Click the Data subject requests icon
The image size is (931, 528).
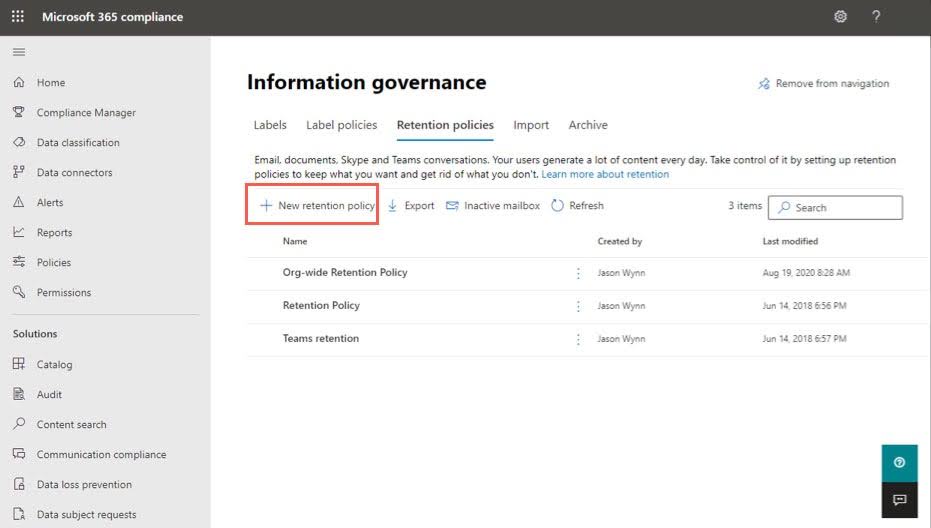pyautogui.click(x=19, y=514)
